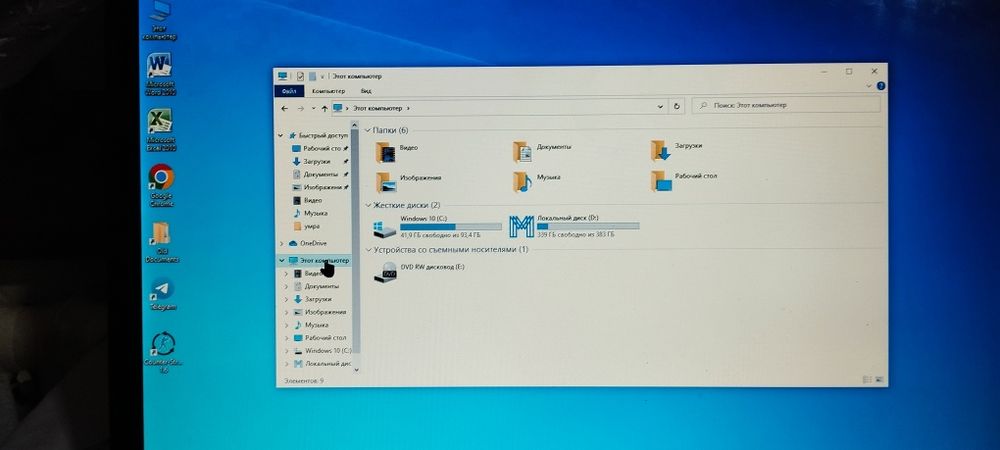Select the Windows 10 (C:) drive icon

pos(385,229)
